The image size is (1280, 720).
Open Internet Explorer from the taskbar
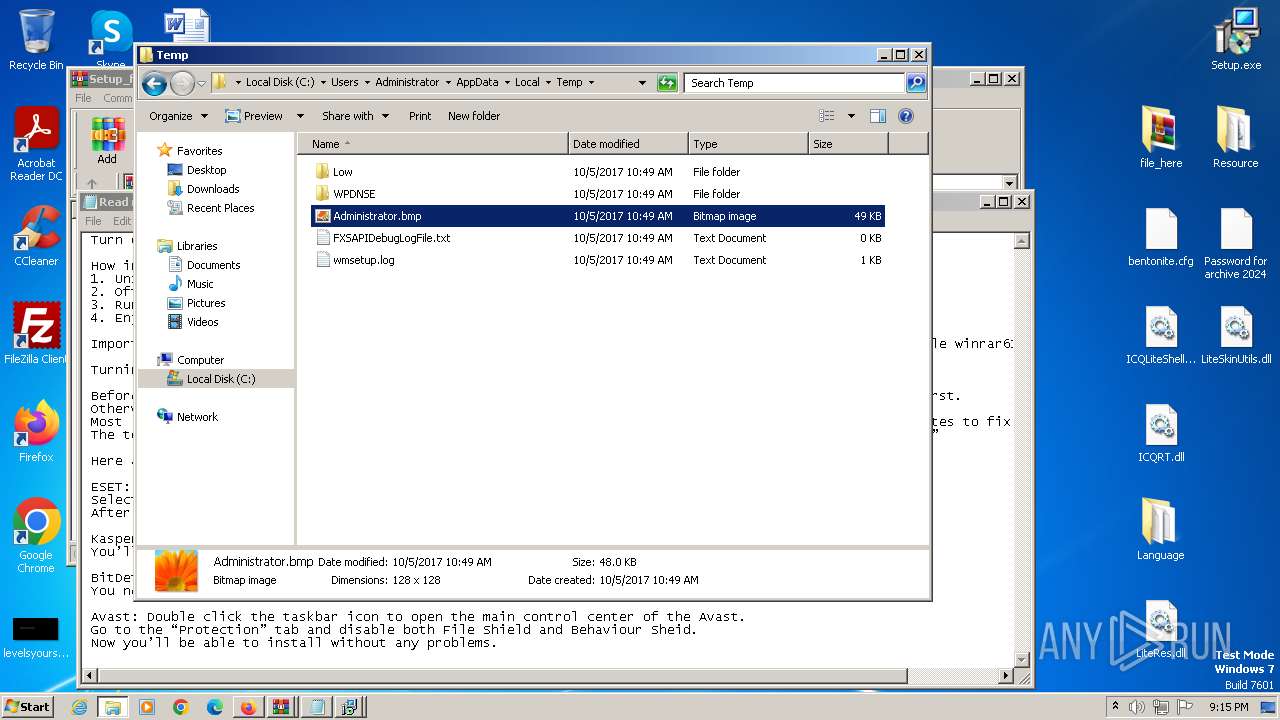pyautogui.click(x=80, y=707)
